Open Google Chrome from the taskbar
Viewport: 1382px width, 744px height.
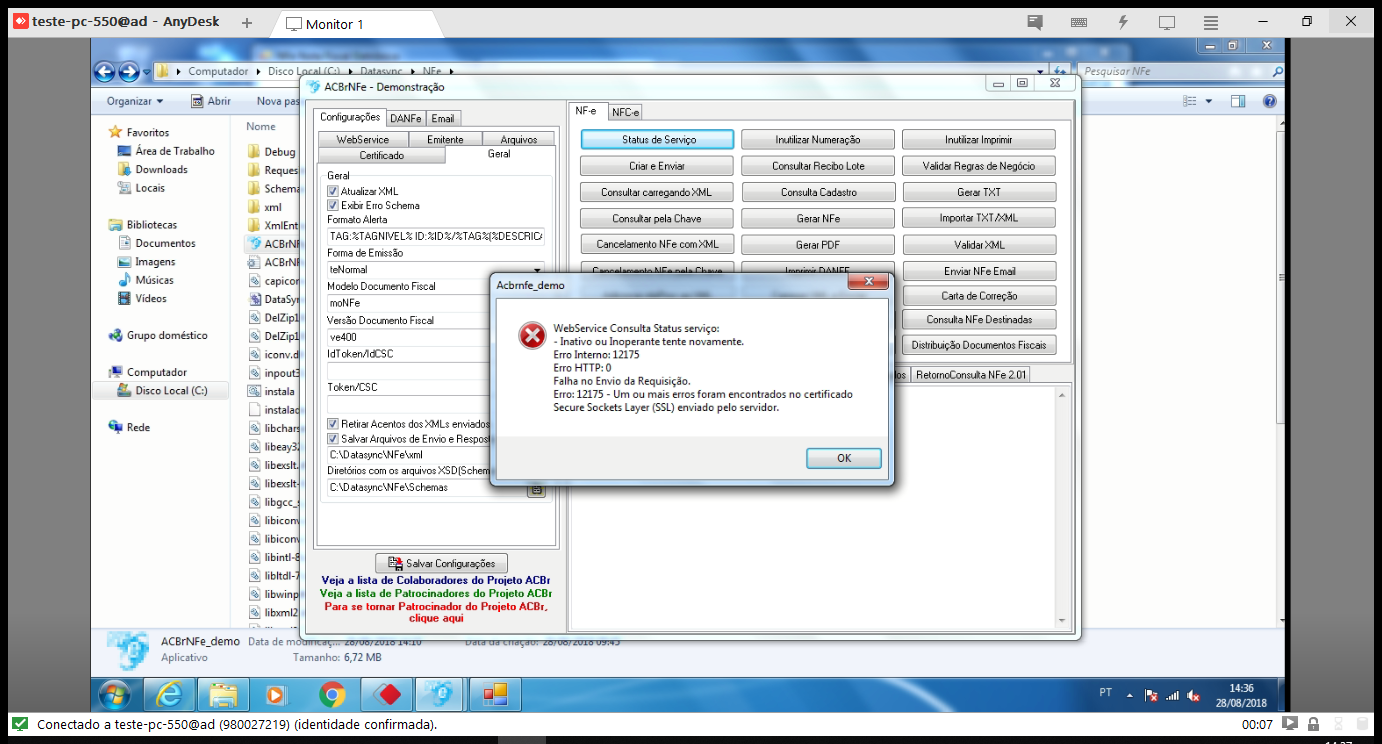[x=332, y=694]
